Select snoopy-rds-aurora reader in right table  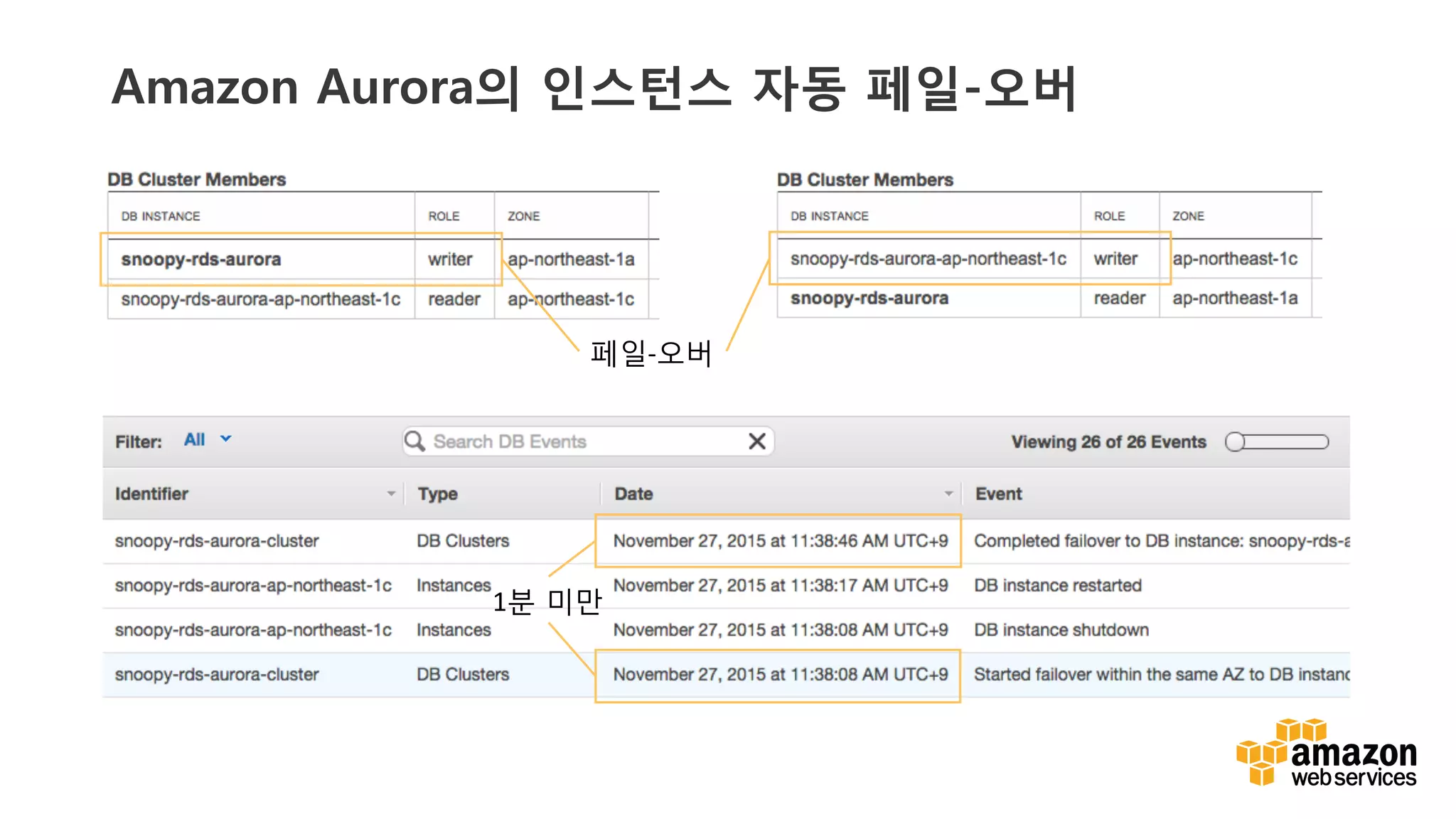point(869,298)
